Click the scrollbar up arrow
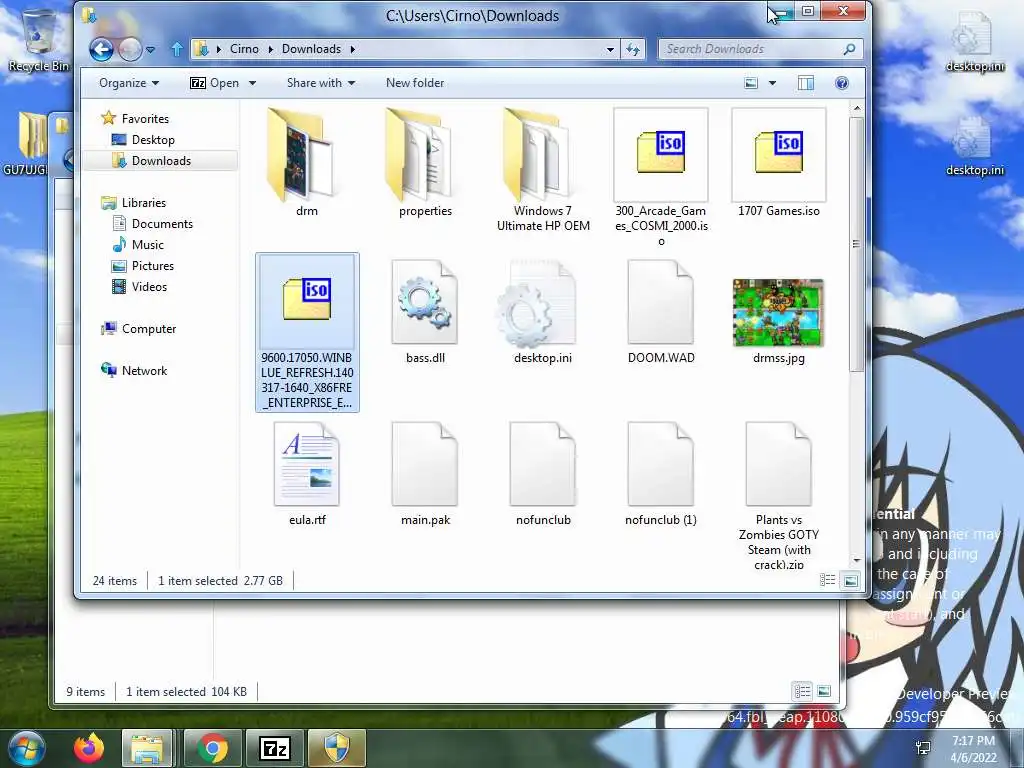 (856, 109)
